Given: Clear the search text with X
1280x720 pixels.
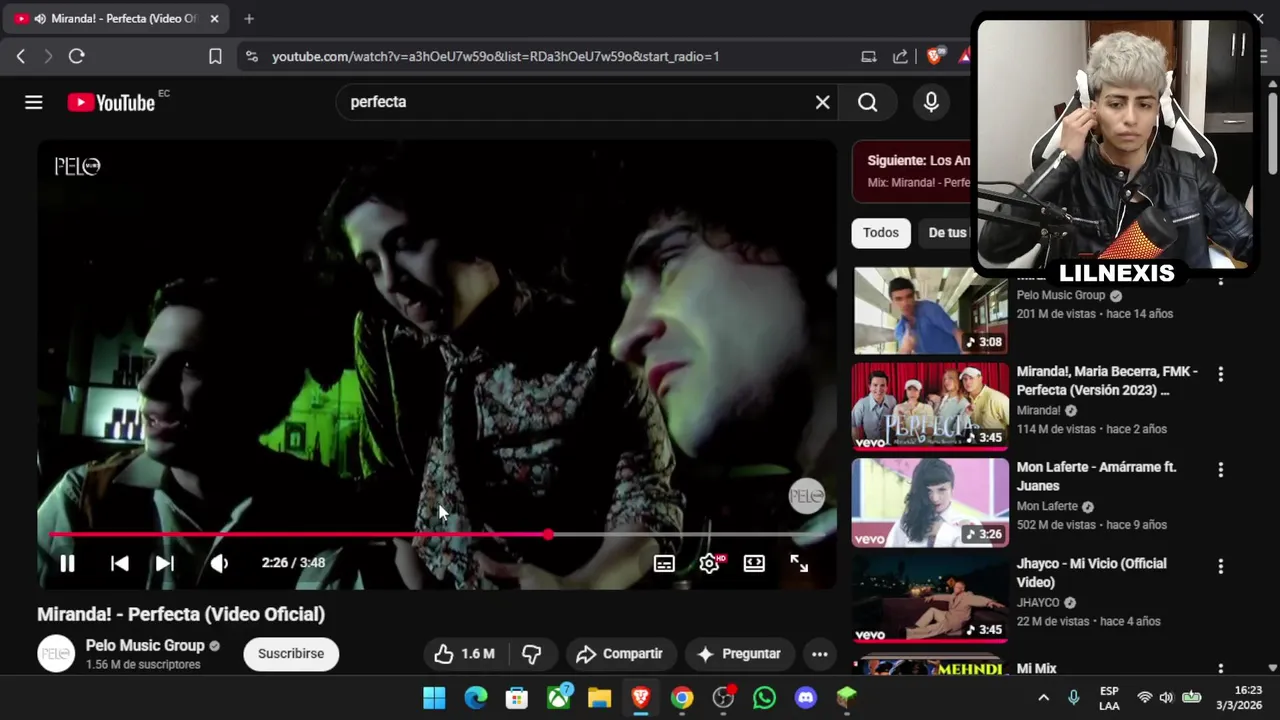Looking at the screenshot, I should [822, 102].
